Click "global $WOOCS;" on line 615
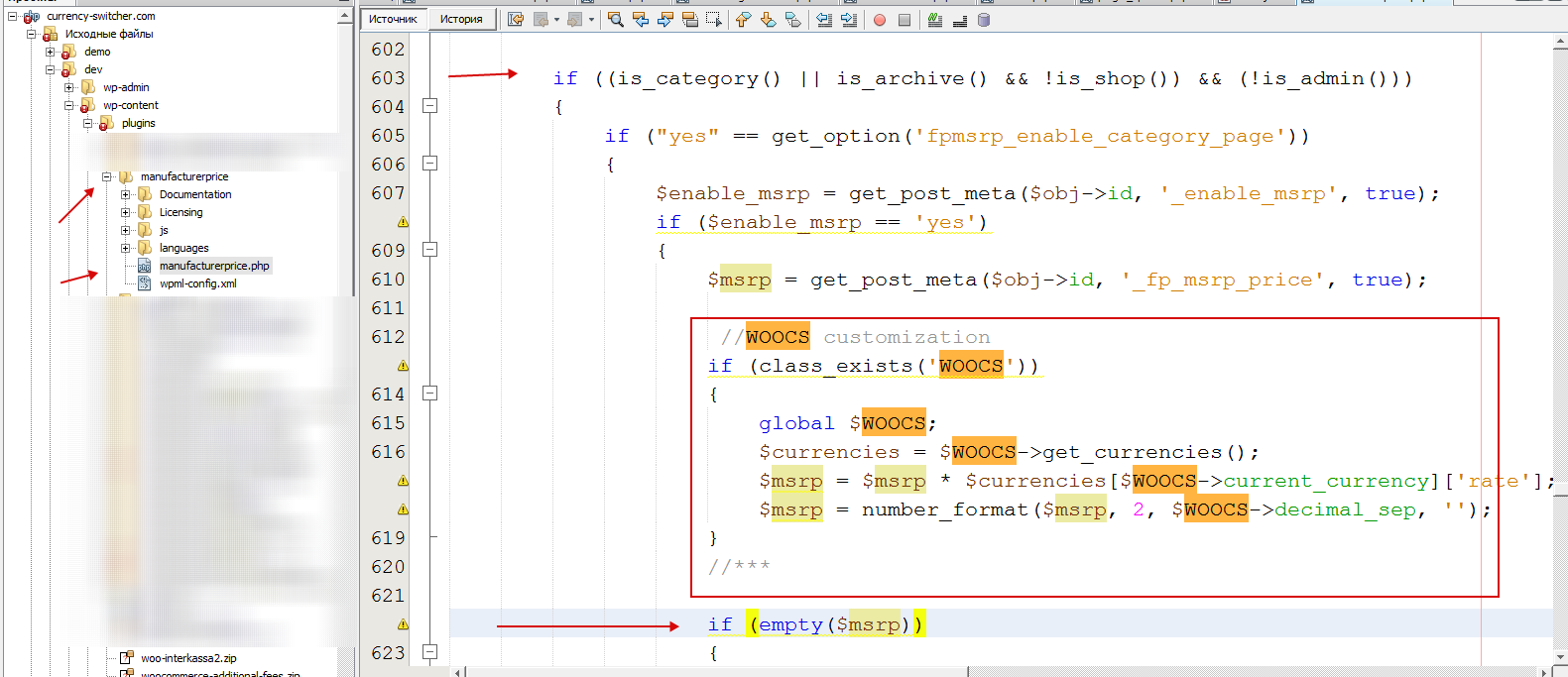1568x677 pixels. (848, 423)
